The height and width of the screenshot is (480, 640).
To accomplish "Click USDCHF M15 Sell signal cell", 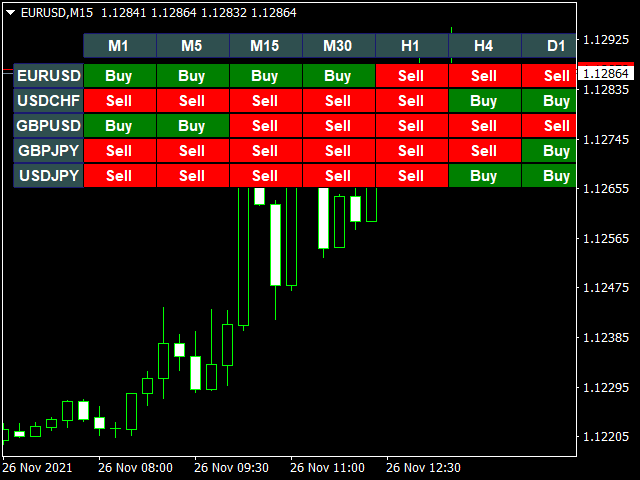I will click(266, 100).
